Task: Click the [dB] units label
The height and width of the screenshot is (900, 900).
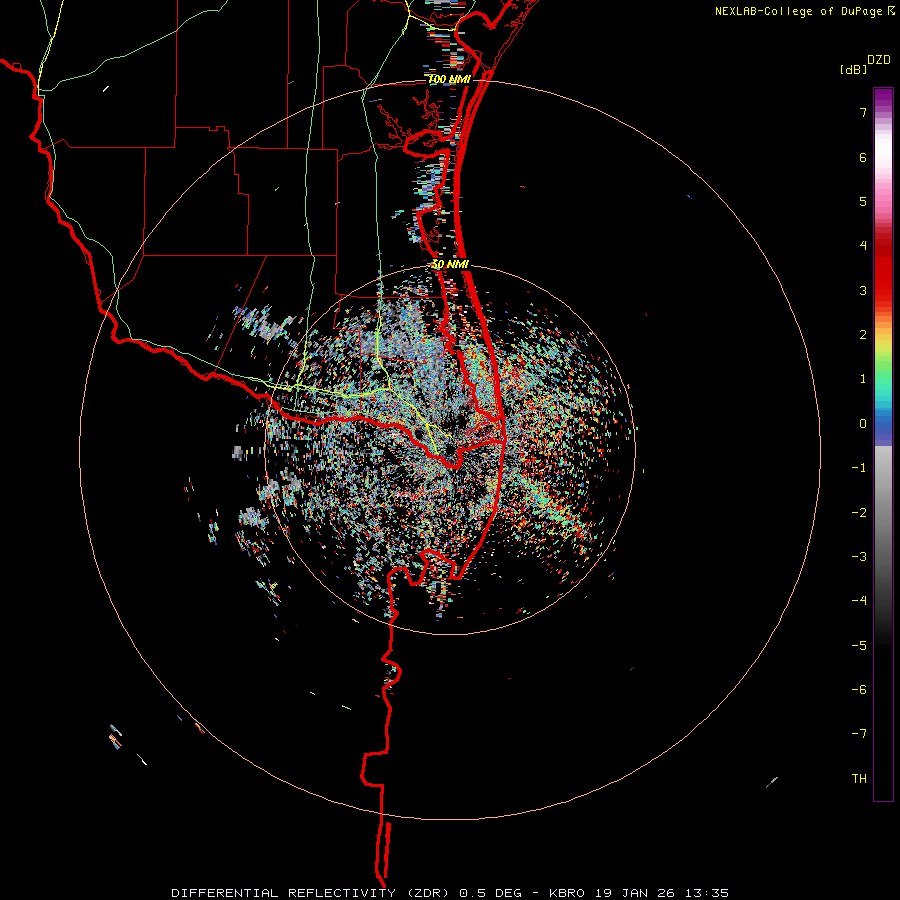Action: 854,69
